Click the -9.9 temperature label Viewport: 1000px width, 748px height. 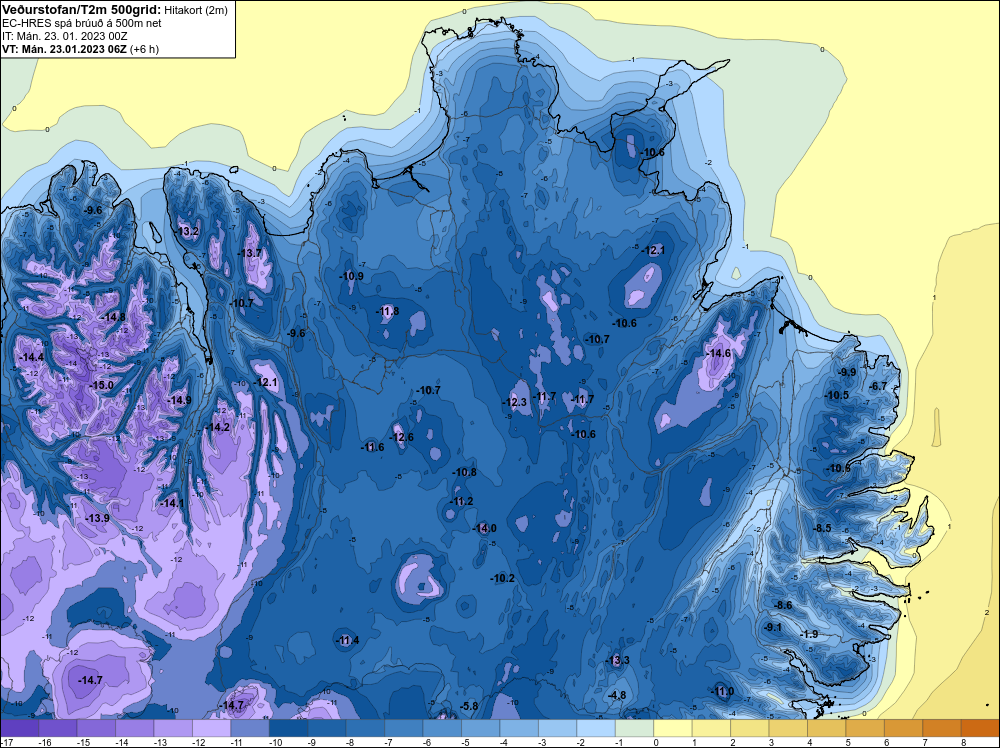[847, 372]
